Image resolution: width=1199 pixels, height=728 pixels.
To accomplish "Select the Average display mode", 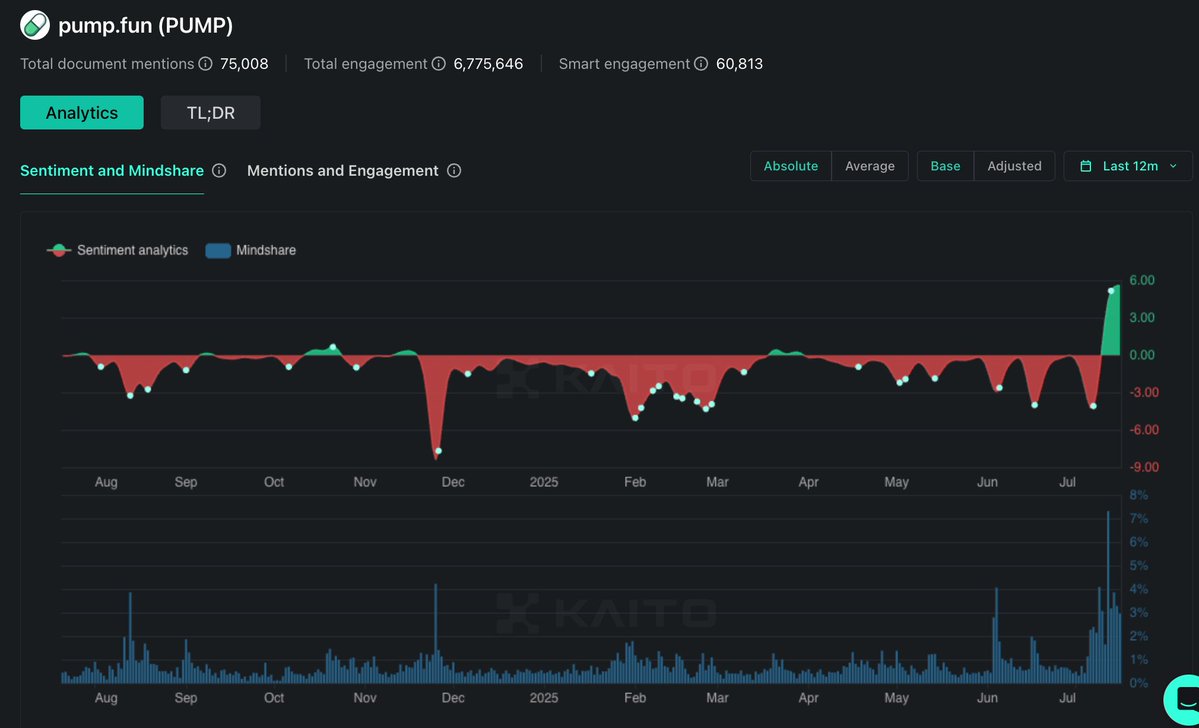I will pos(869,166).
